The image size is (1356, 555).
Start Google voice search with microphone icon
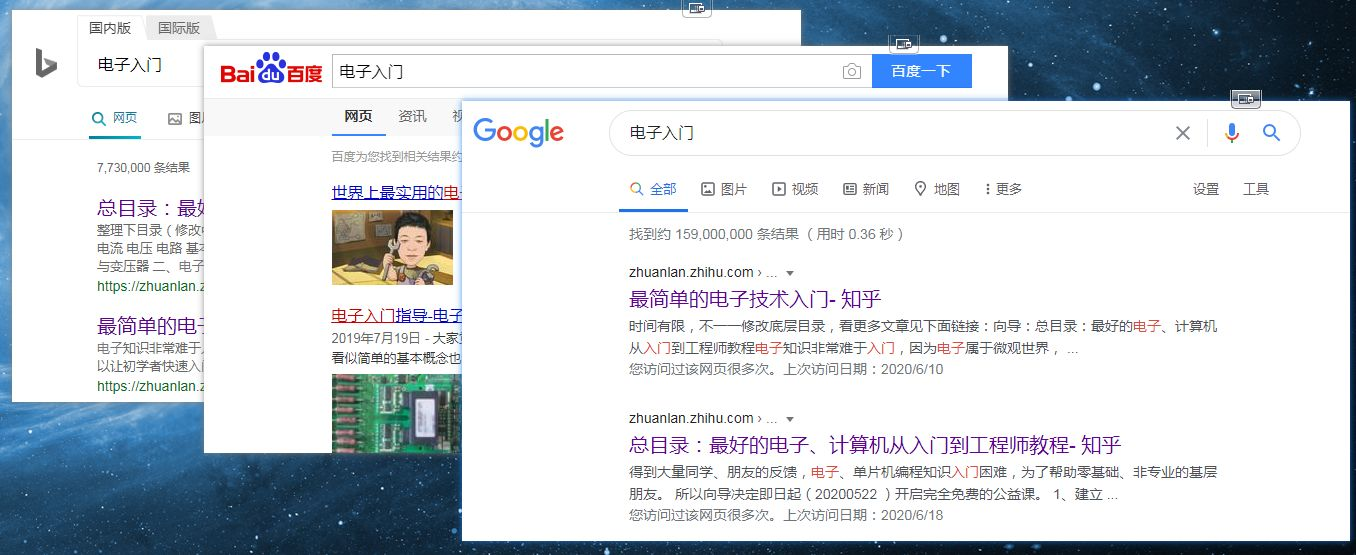[x=1231, y=133]
